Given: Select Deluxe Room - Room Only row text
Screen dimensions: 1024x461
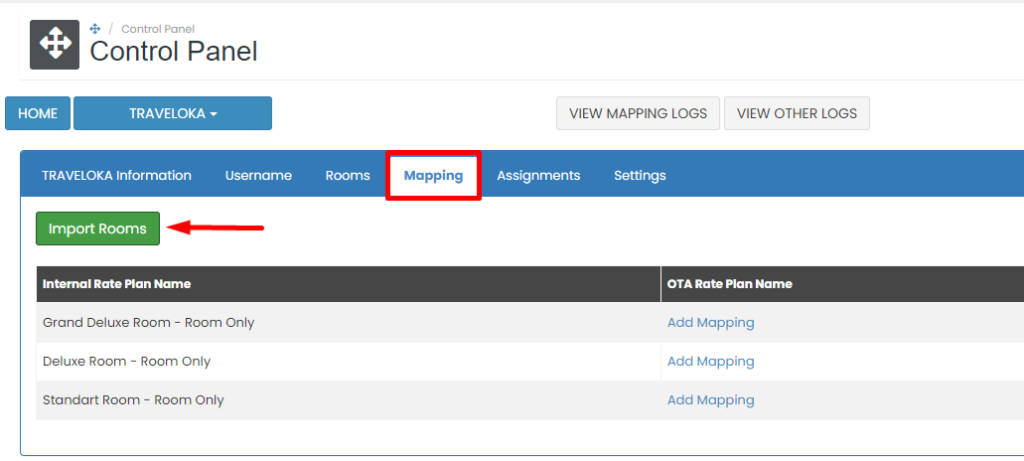Looking at the screenshot, I should tap(127, 362).
